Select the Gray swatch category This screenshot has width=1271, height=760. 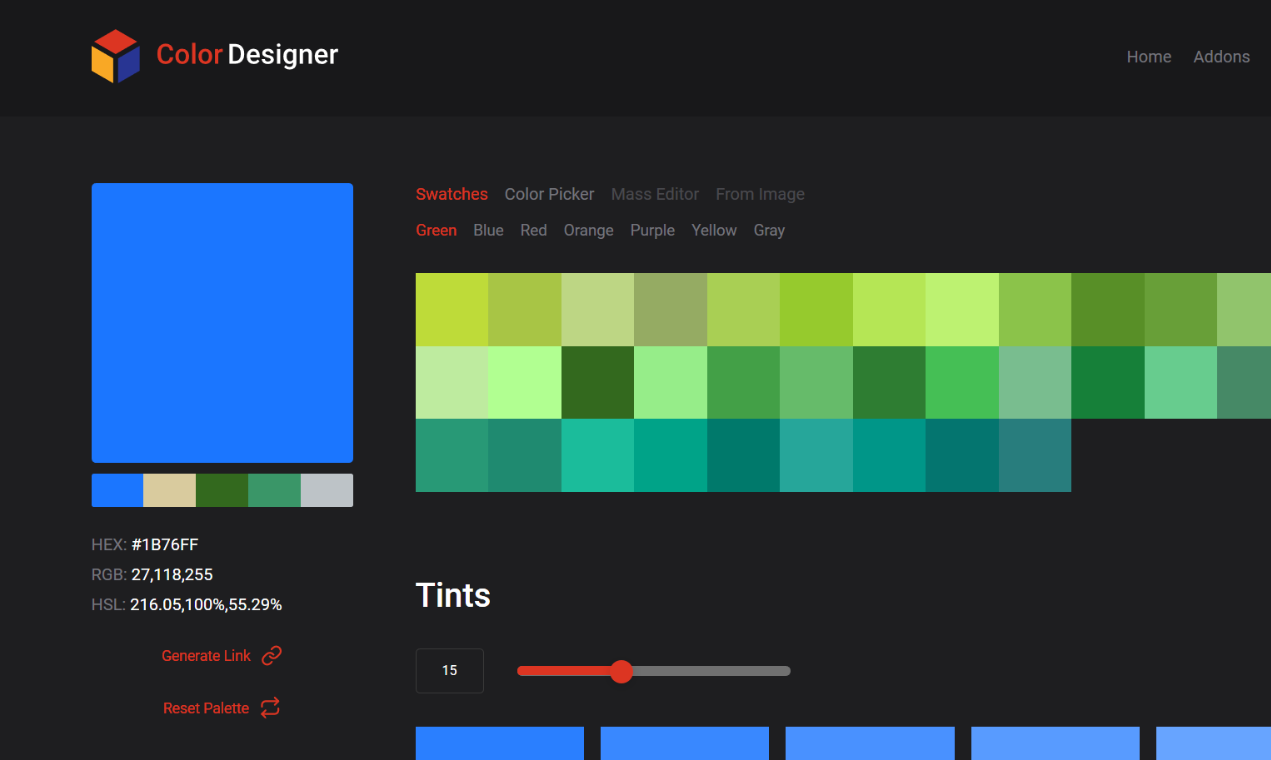point(769,230)
